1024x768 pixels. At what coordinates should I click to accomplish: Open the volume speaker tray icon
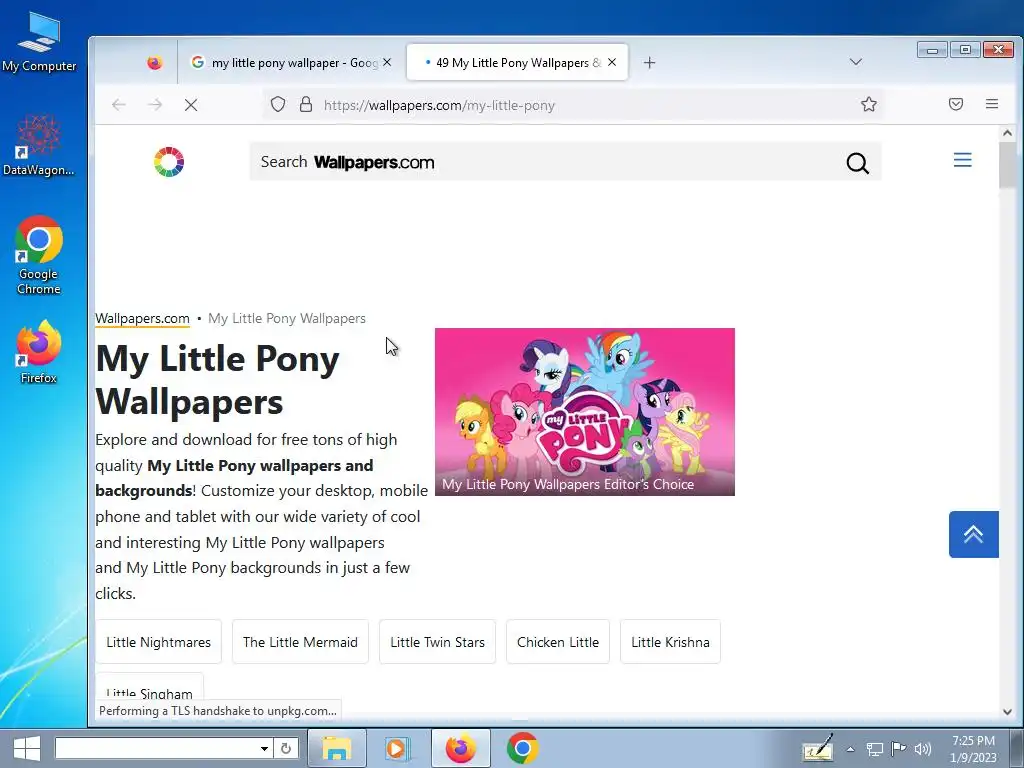pyautogui.click(x=922, y=748)
